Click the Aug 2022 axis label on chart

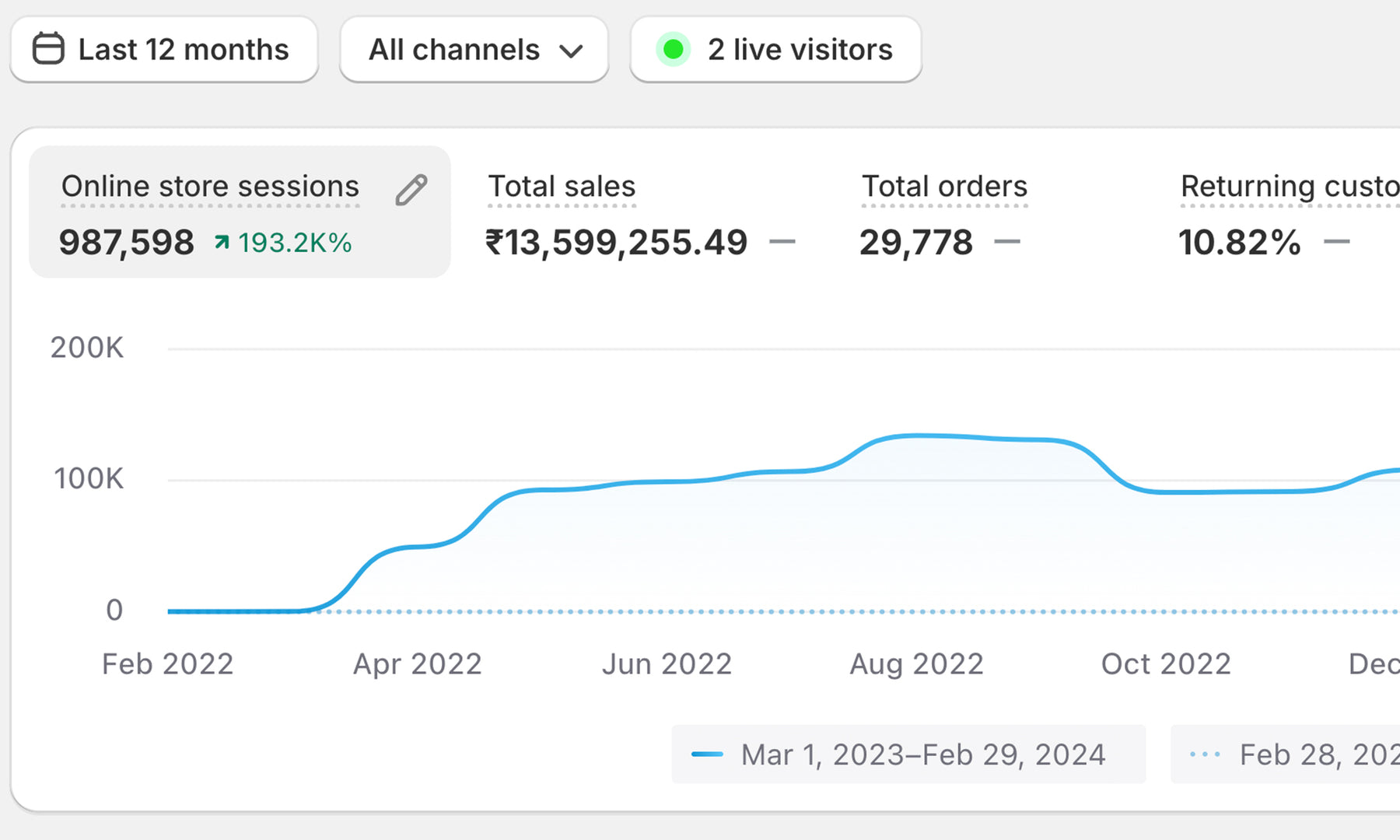tap(916, 664)
